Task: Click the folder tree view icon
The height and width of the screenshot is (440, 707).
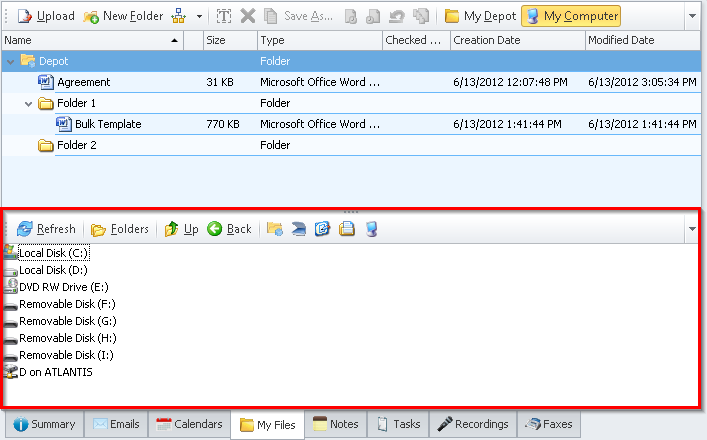Action: coord(178,16)
